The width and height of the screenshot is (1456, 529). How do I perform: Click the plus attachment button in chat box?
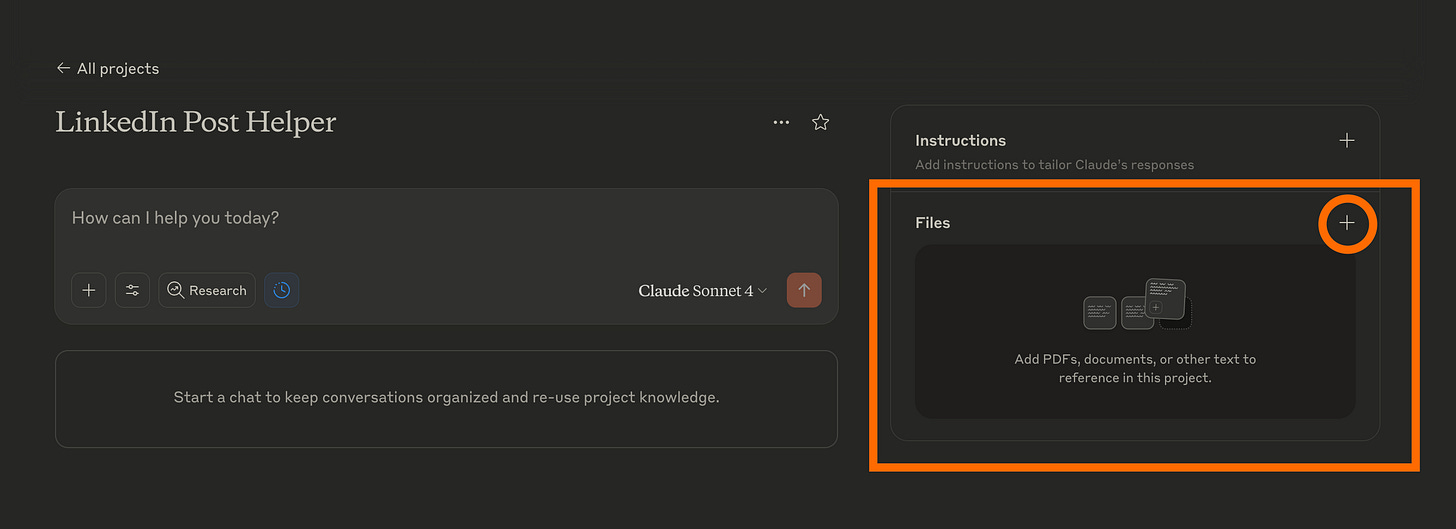coord(89,290)
